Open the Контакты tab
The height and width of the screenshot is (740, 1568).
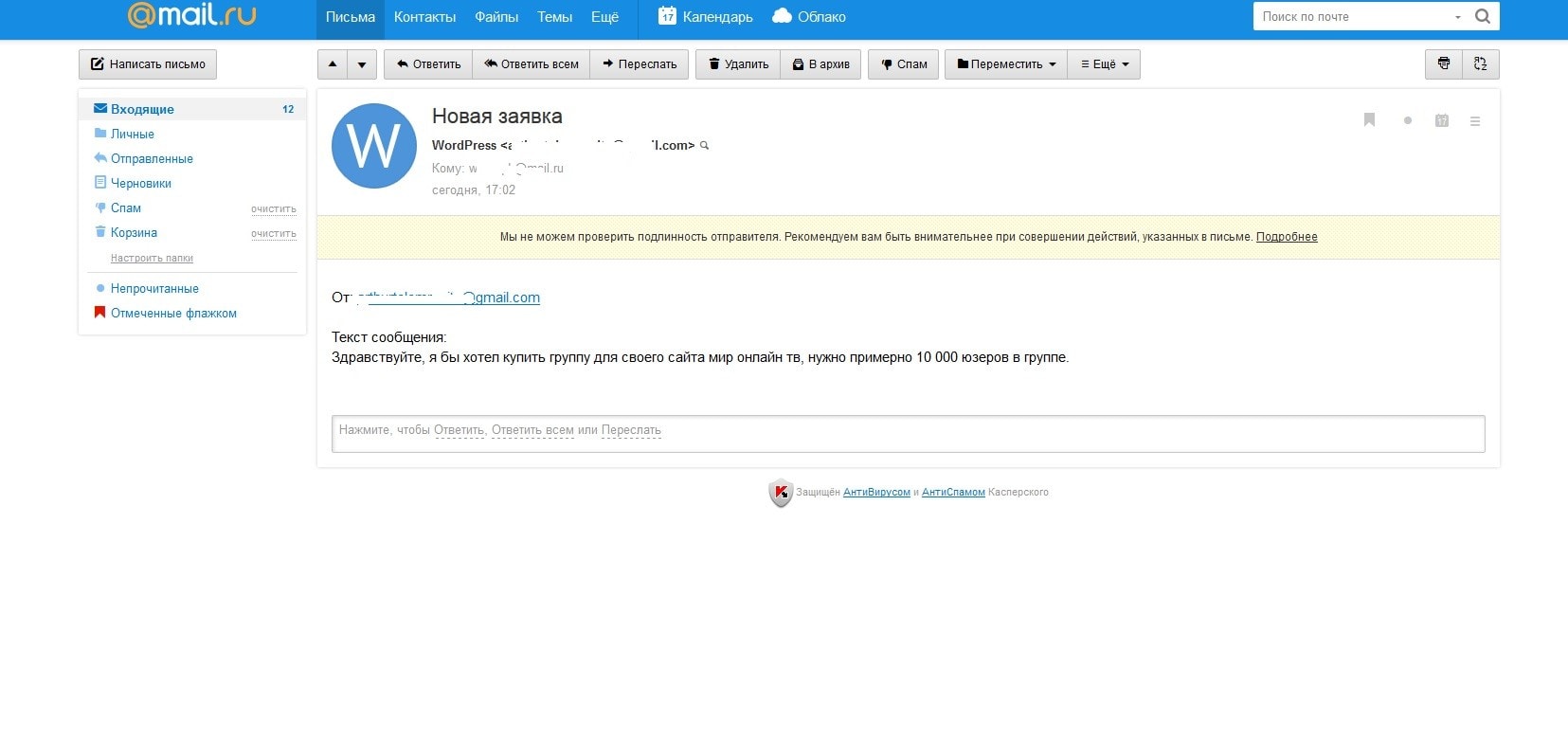click(x=424, y=17)
